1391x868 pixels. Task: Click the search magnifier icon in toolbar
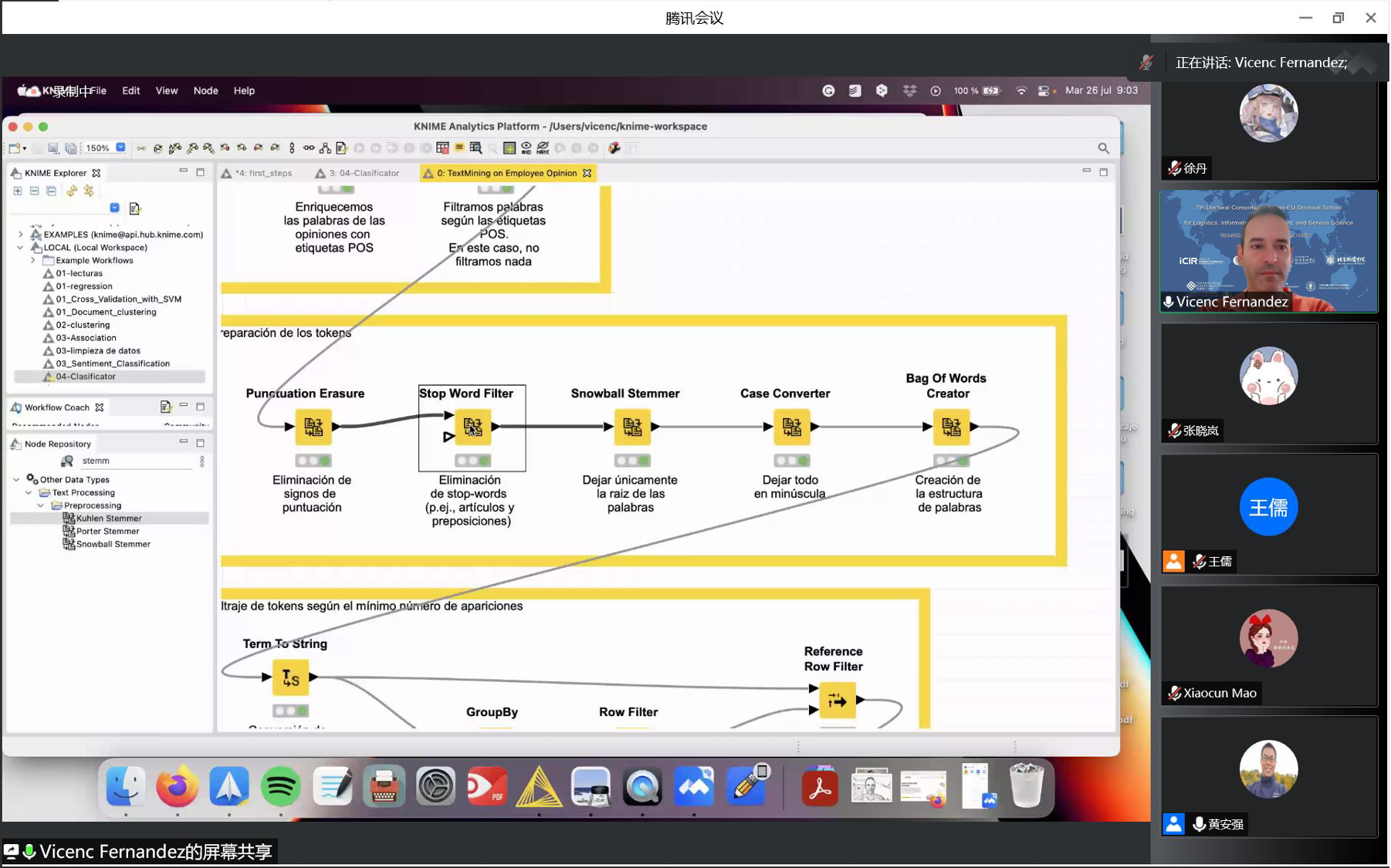coord(1103,148)
